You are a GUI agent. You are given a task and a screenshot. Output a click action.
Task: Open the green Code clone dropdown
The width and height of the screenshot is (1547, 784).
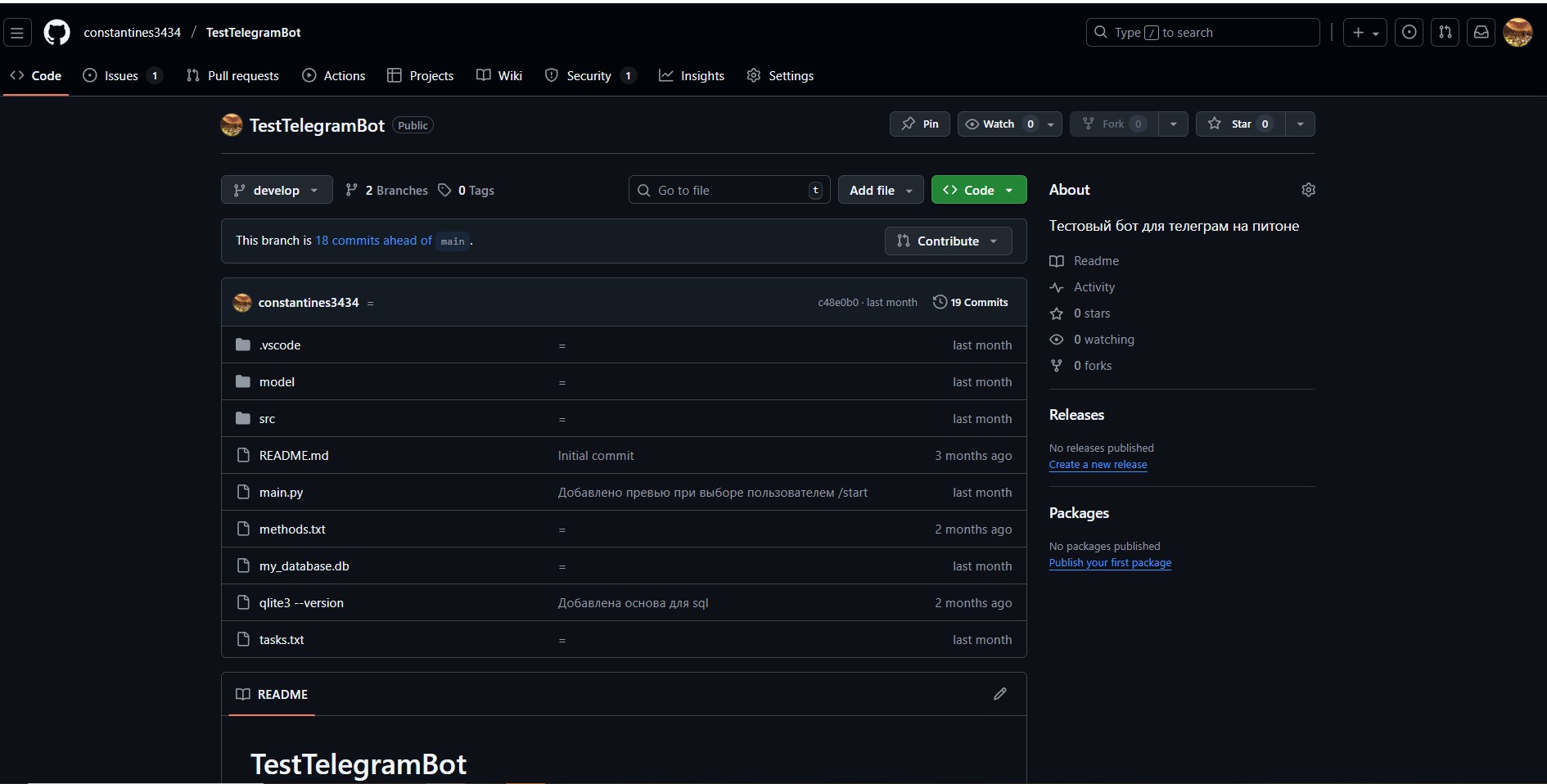pos(979,190)
